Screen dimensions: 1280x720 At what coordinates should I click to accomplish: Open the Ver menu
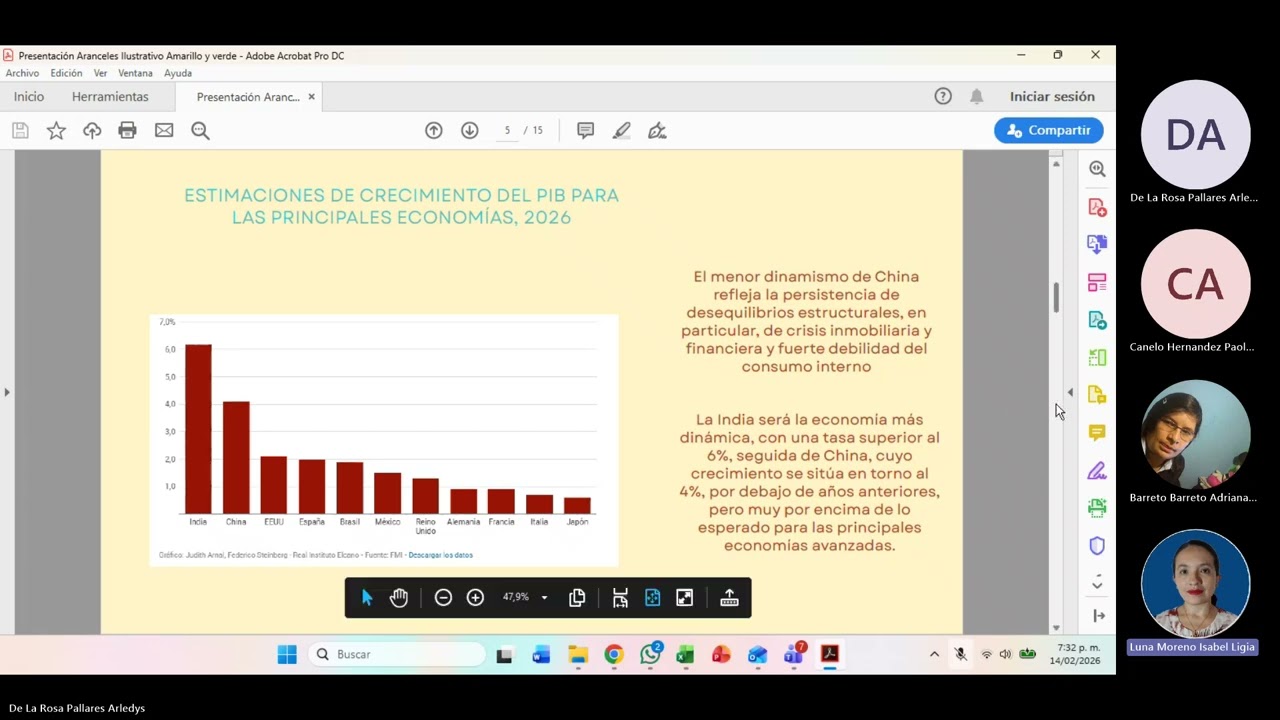[x=100, y=73]
